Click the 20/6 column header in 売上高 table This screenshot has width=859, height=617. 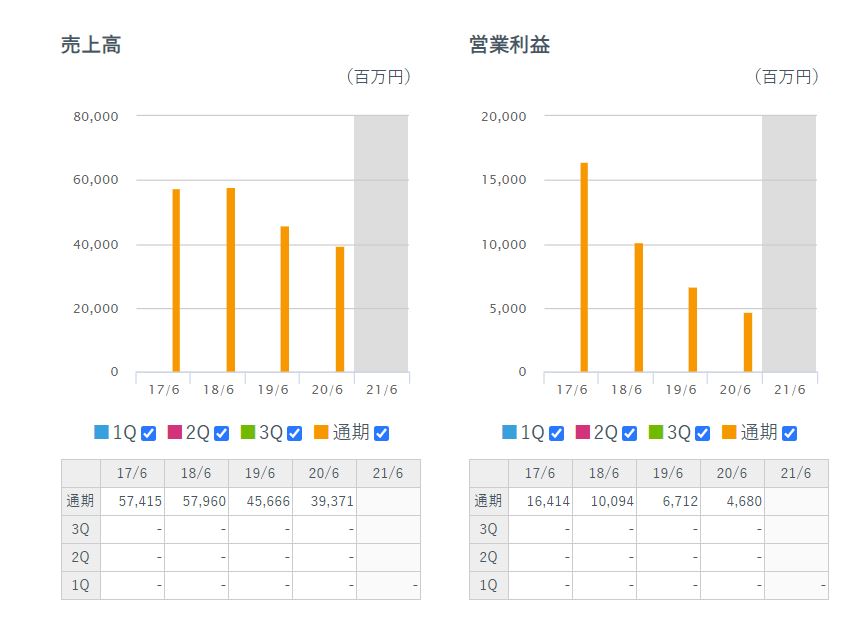(325, 473)
